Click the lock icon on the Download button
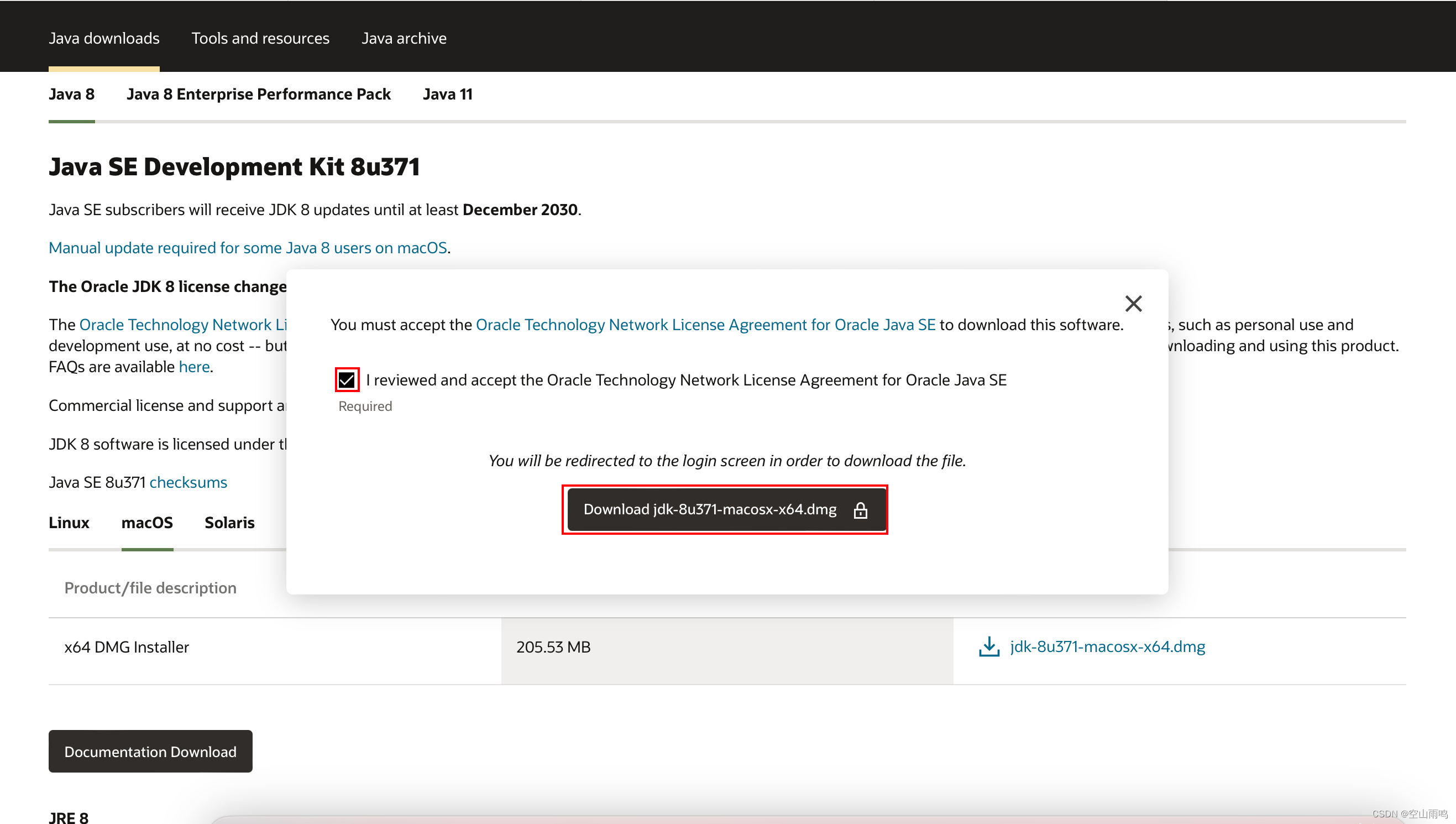 click(x=860, y=510)
